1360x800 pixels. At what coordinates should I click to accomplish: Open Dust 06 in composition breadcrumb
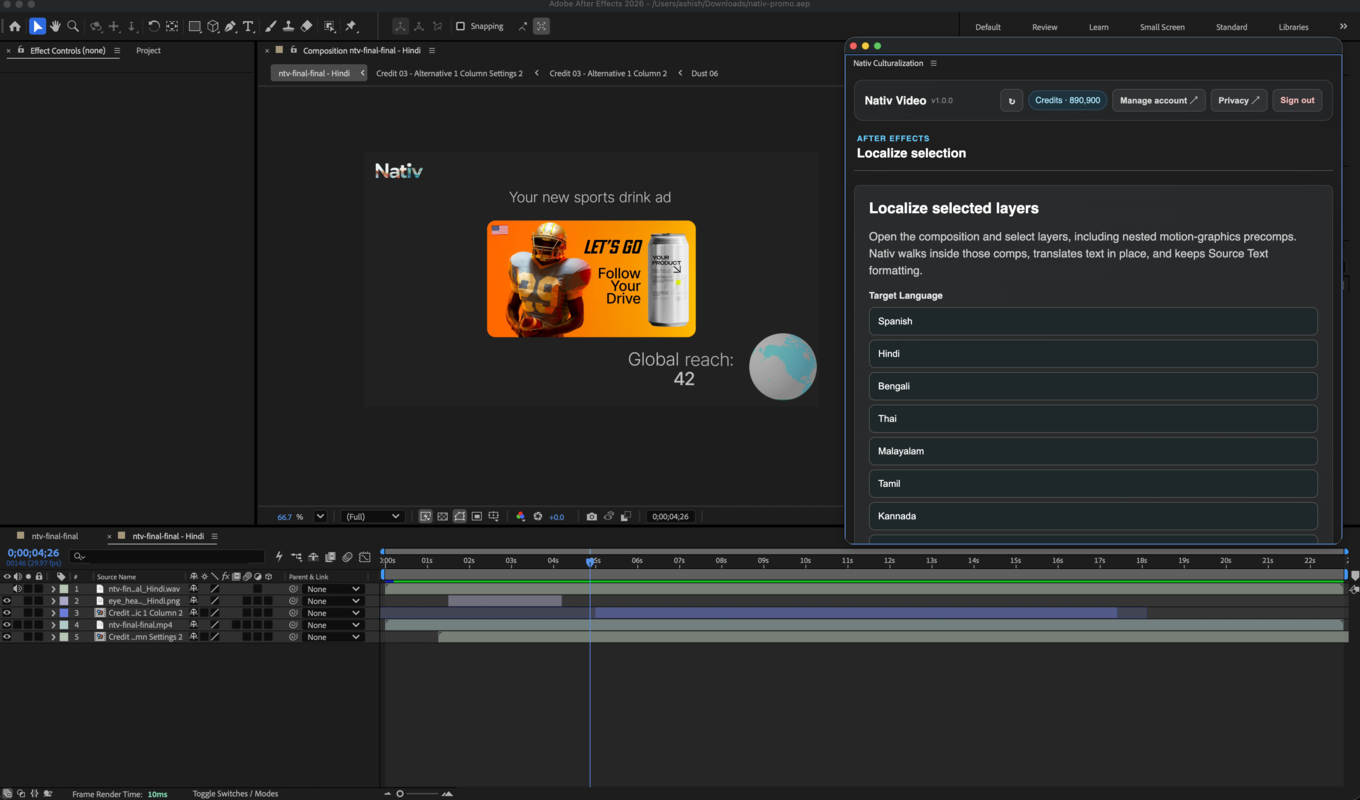(x=705, y=73)
